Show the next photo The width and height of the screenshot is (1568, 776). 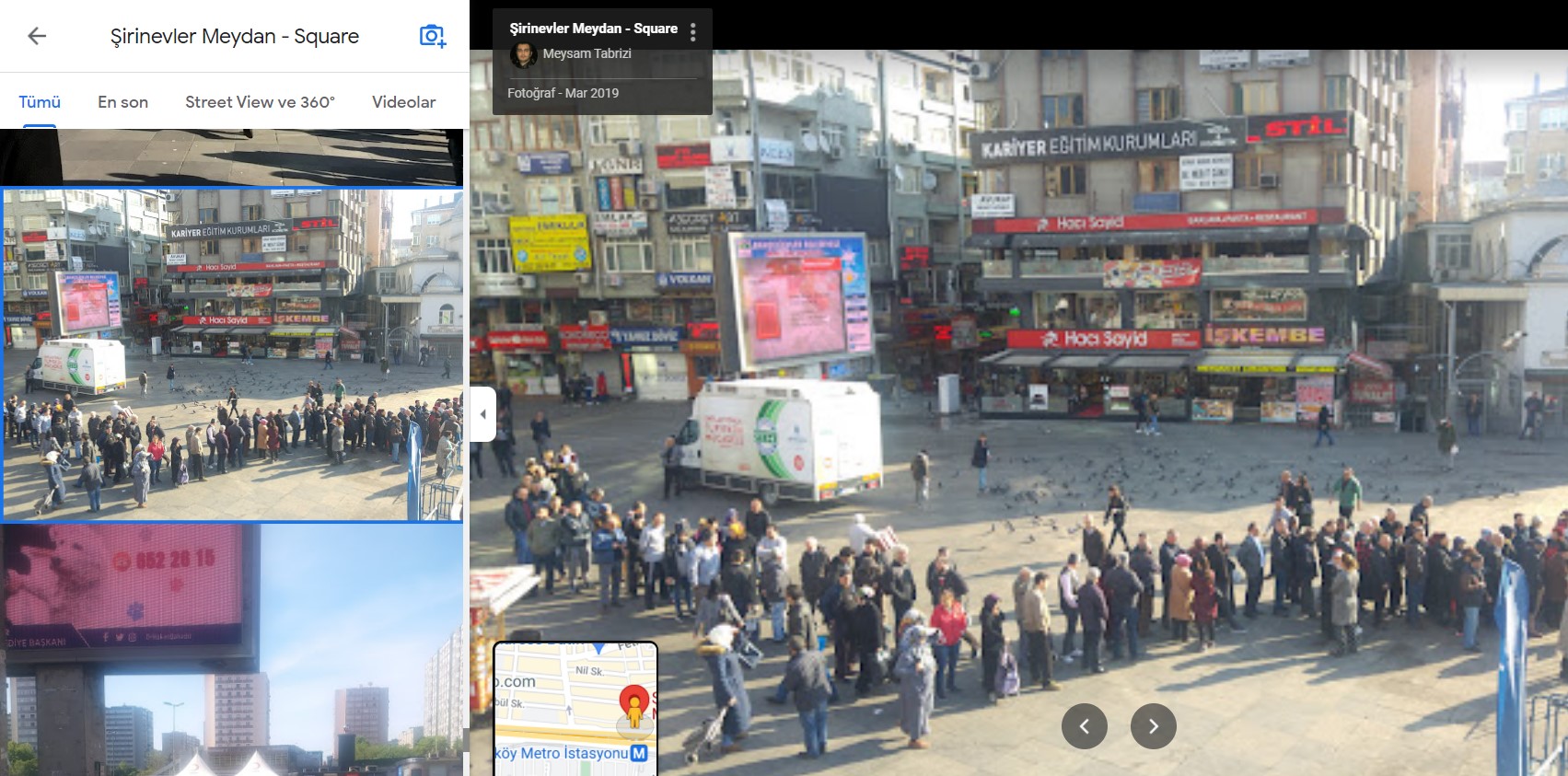point(1153,726)
